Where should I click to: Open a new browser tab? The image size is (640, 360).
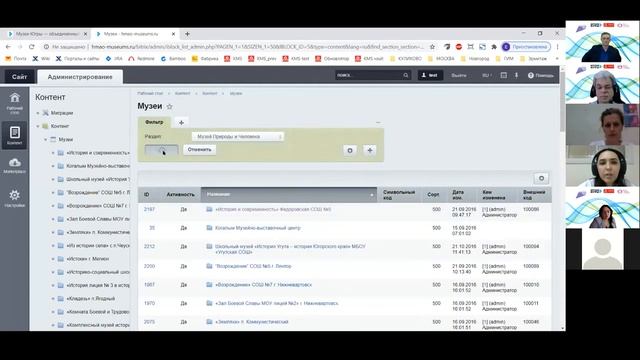[187, 34]
